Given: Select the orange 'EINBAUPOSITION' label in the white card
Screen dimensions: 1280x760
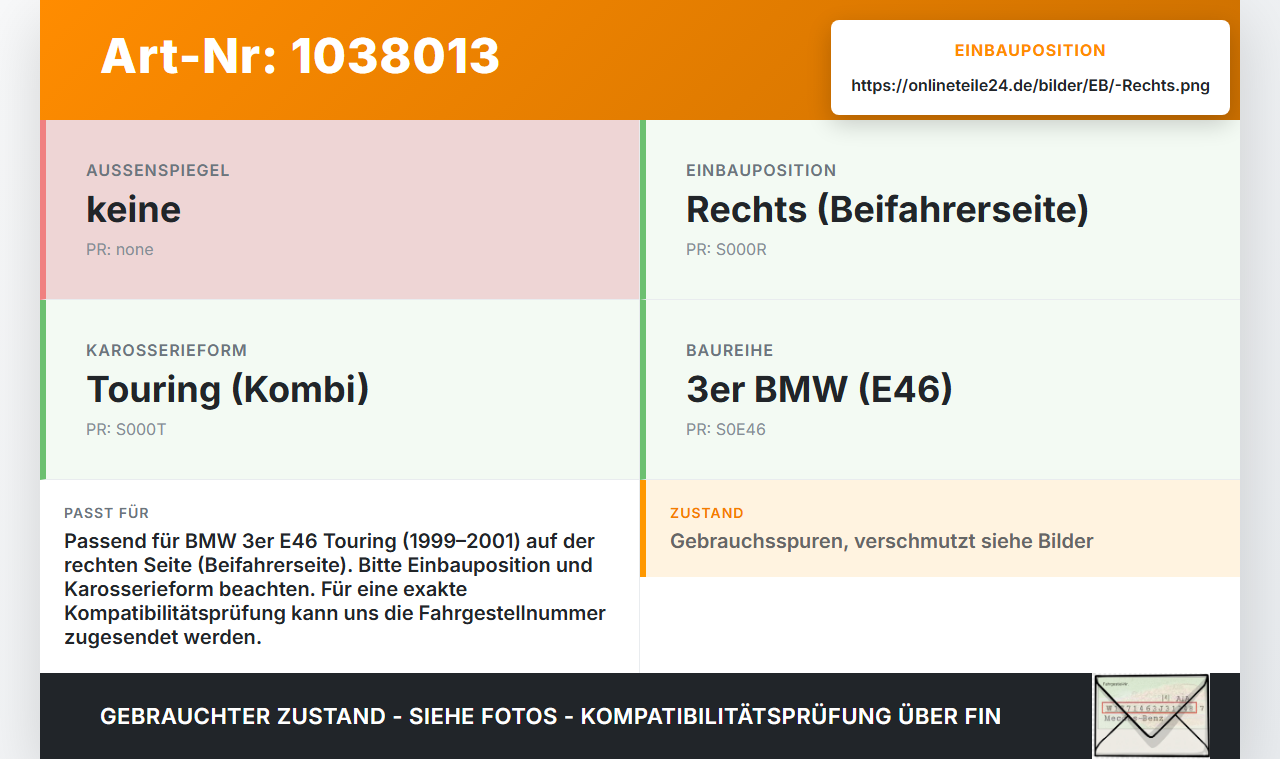Looking at the screenshot, I should point(1030,50).
